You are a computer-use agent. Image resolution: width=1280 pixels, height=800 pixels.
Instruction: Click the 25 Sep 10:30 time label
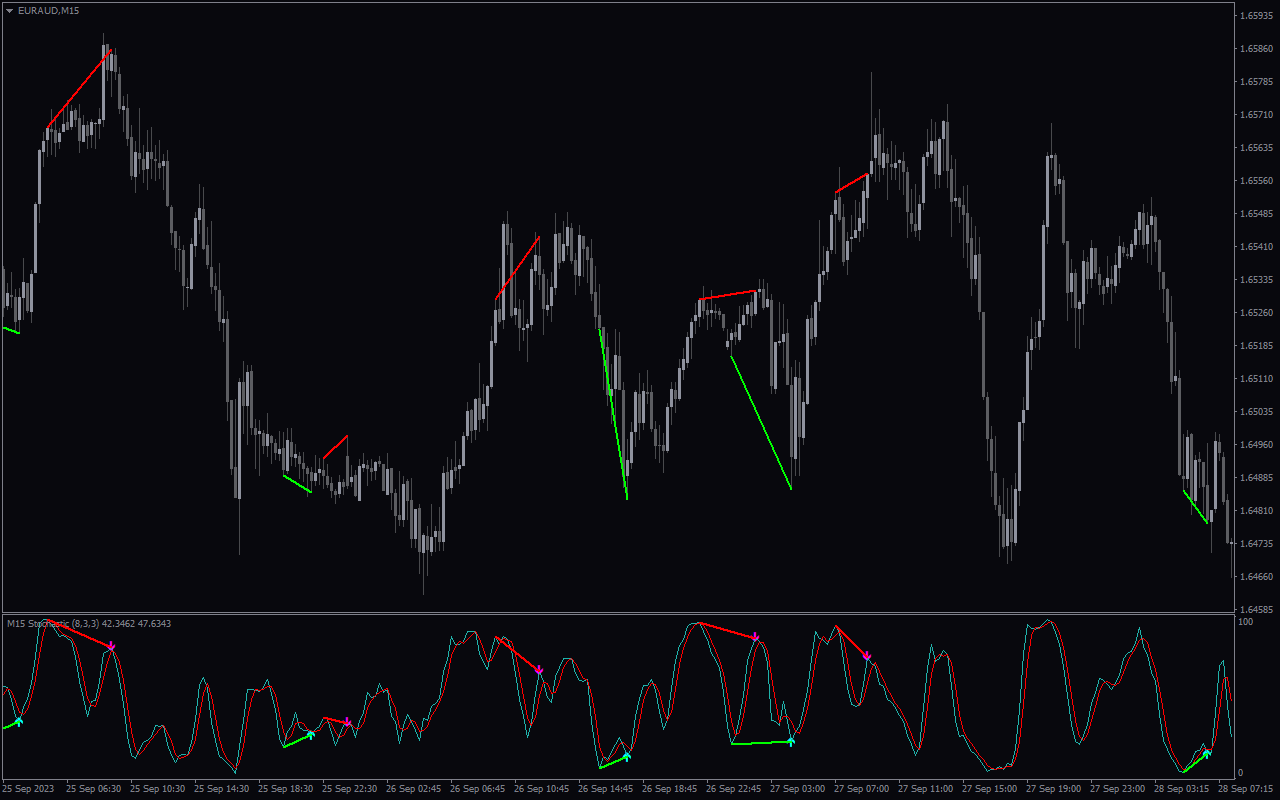pyautogui.click(x=157, y=789)
